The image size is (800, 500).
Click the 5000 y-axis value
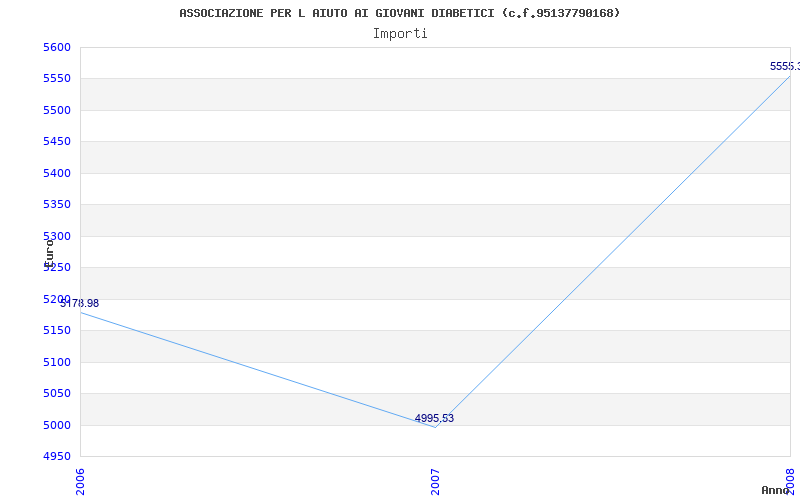click(57, 425)
